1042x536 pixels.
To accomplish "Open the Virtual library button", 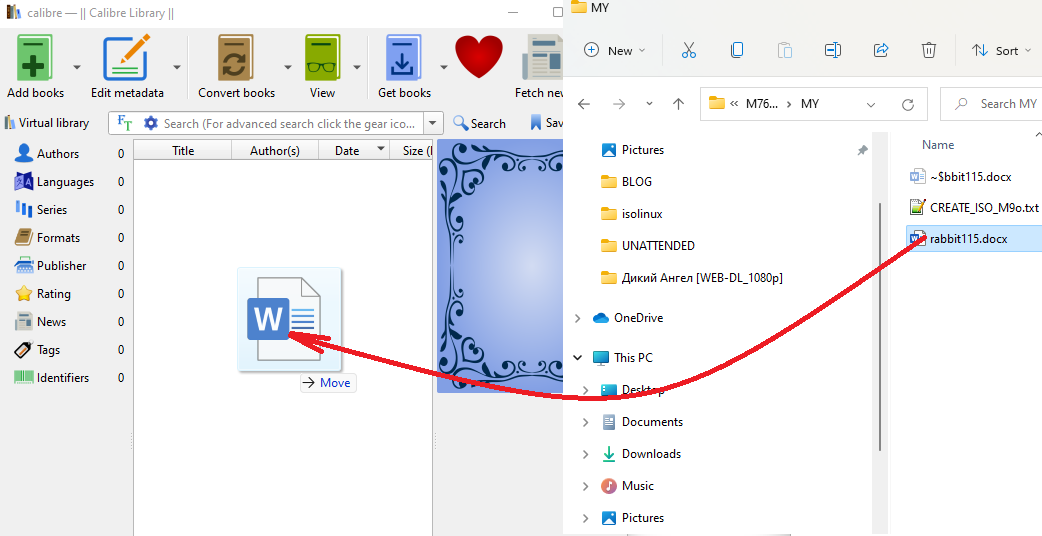I will pyautogui.click(x=47, y=123).
